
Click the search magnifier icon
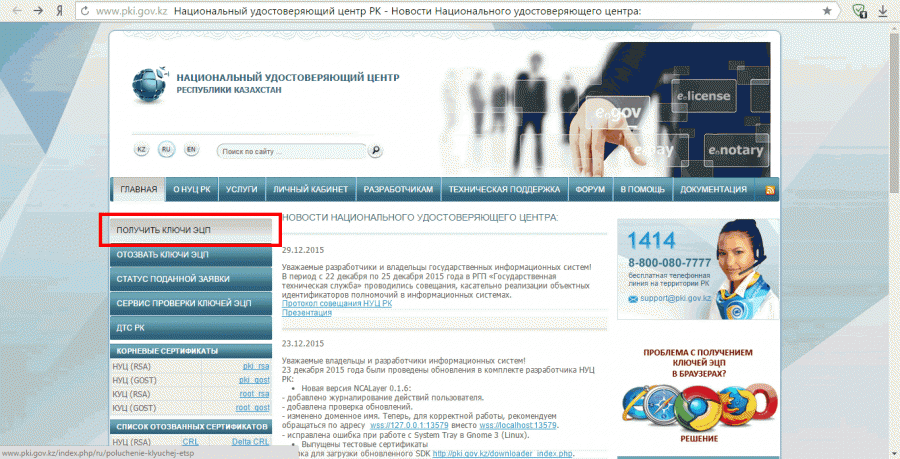[x=375, y=151]
